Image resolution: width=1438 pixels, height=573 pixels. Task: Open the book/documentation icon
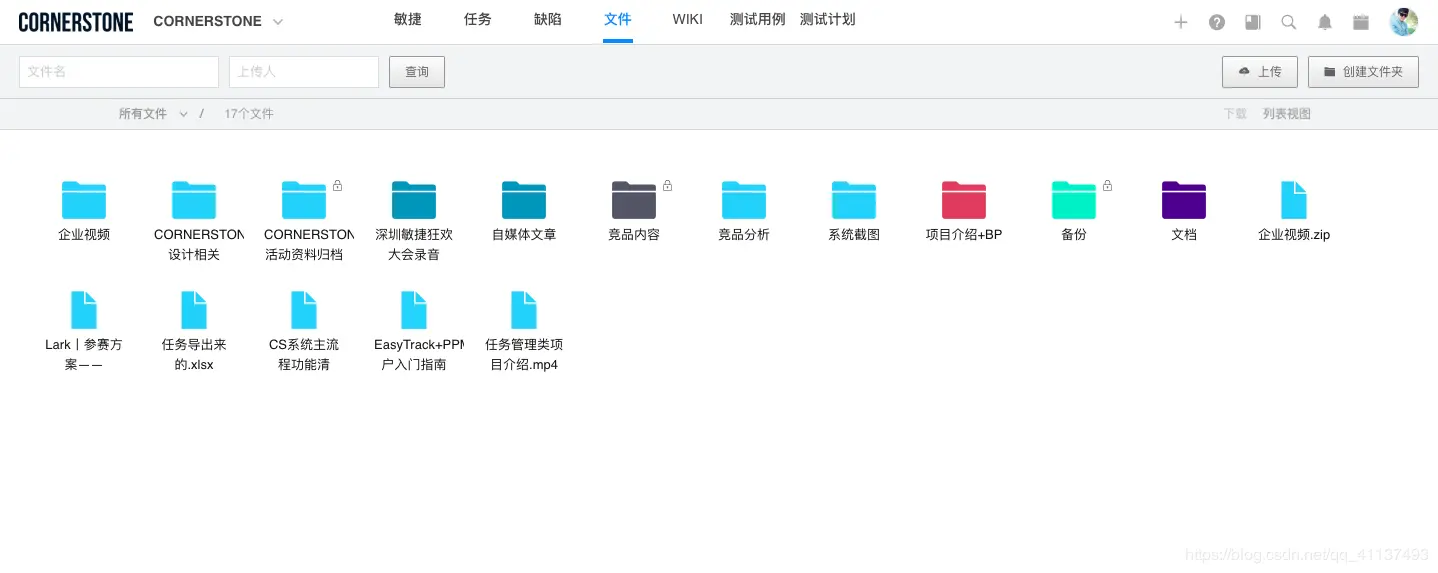click(1253, 22)
